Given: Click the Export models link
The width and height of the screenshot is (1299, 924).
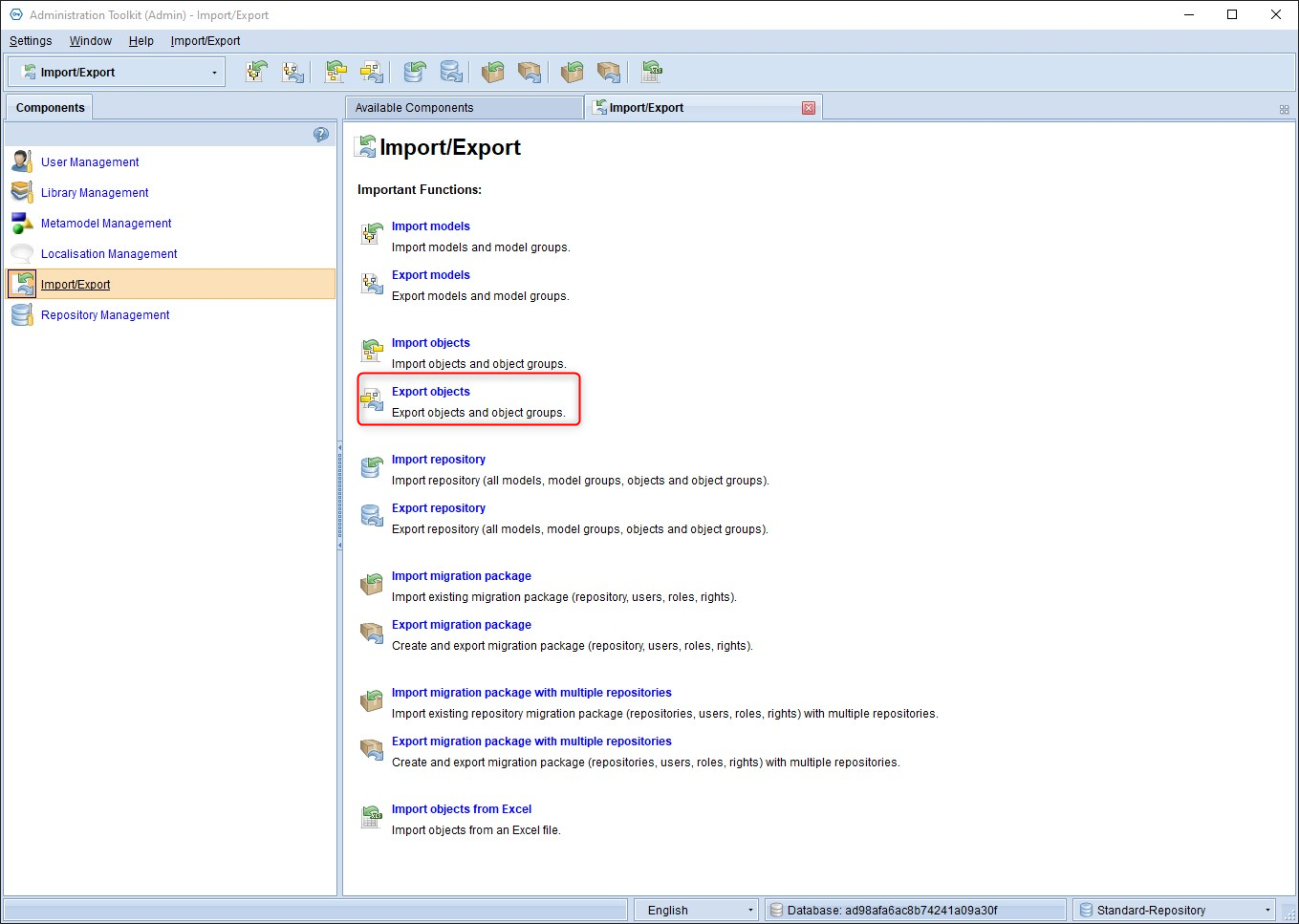Looking at the screenshot, I should tap(431, 275).
